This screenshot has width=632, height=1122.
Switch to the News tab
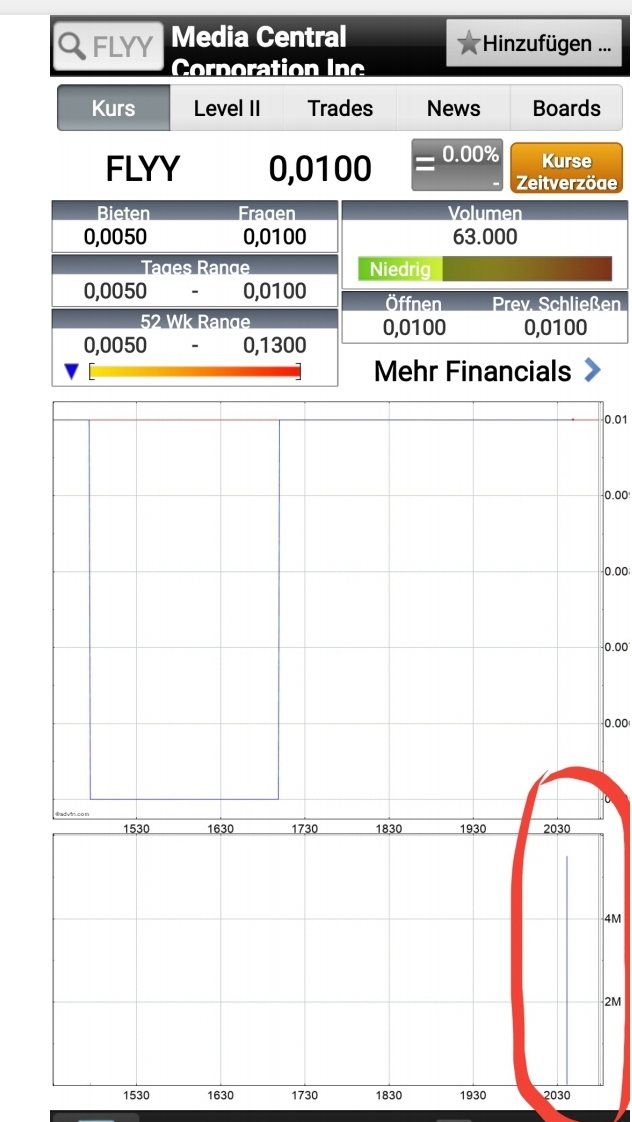click(454, 107)
